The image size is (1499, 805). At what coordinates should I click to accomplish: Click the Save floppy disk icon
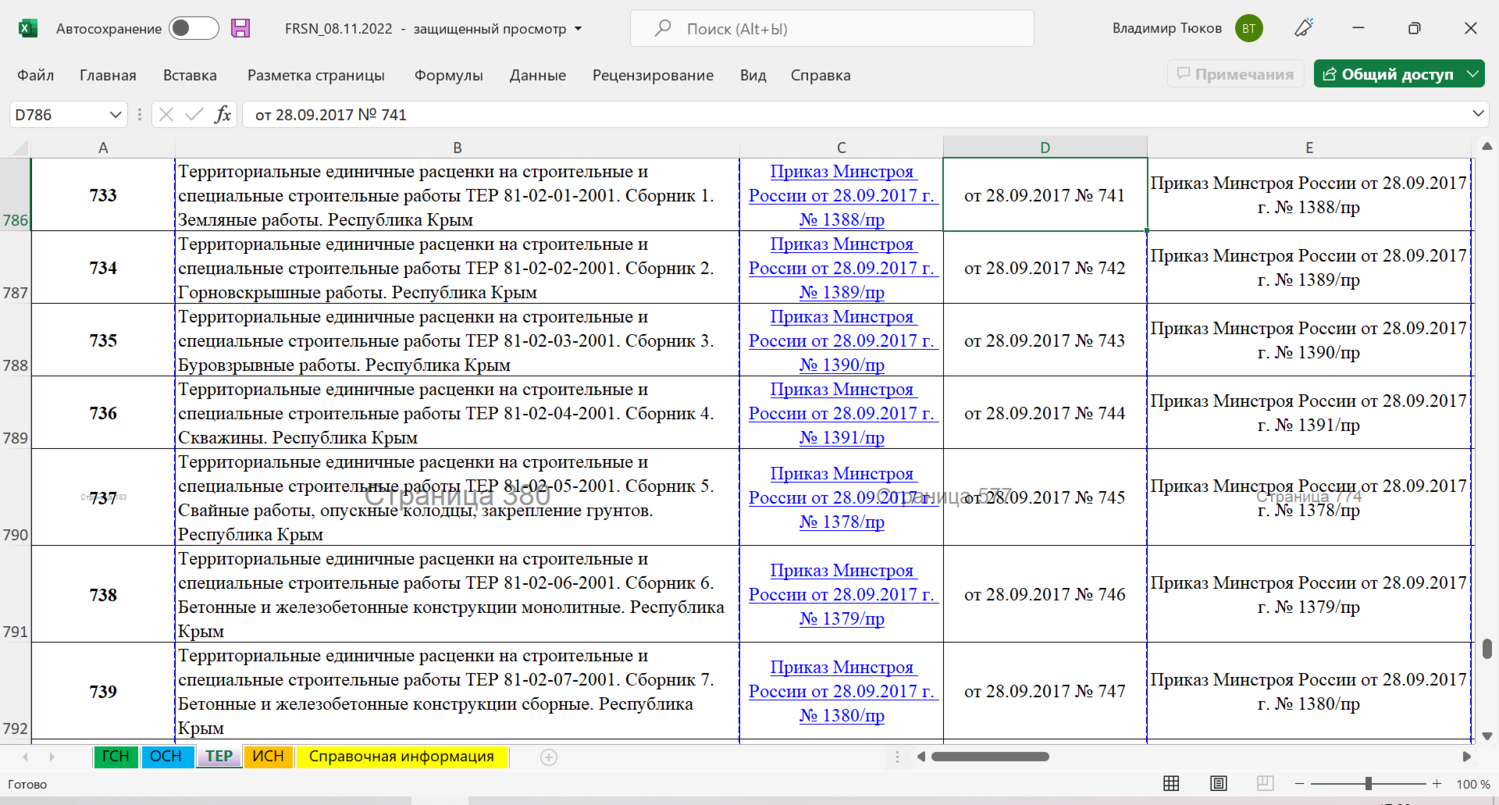[240, 29]
